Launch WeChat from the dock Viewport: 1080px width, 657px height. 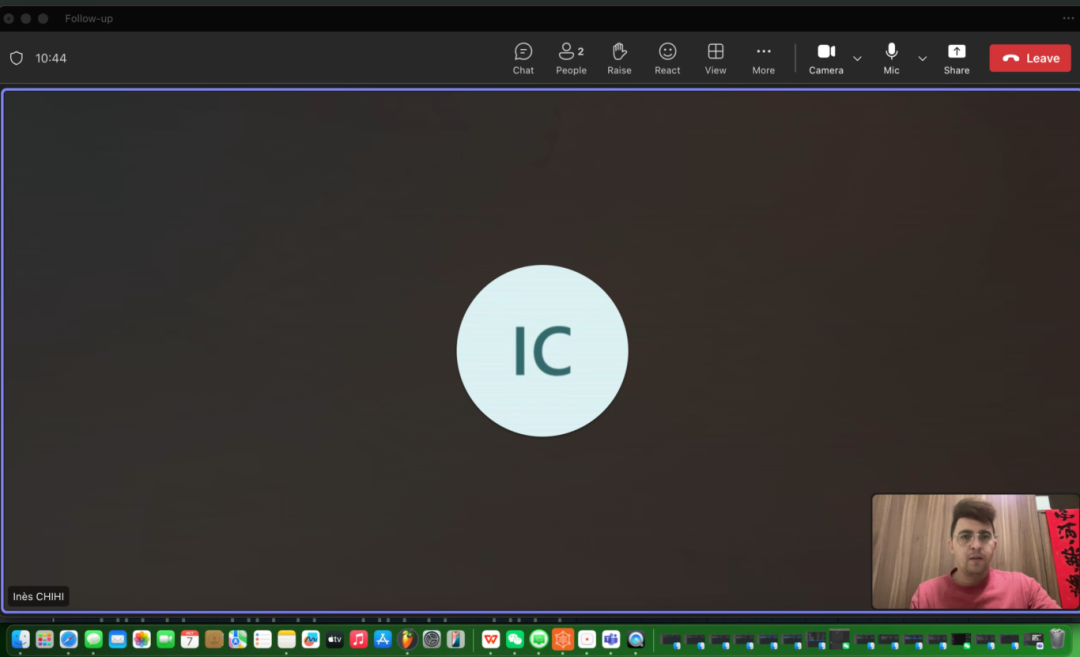(x=515, y=639)
